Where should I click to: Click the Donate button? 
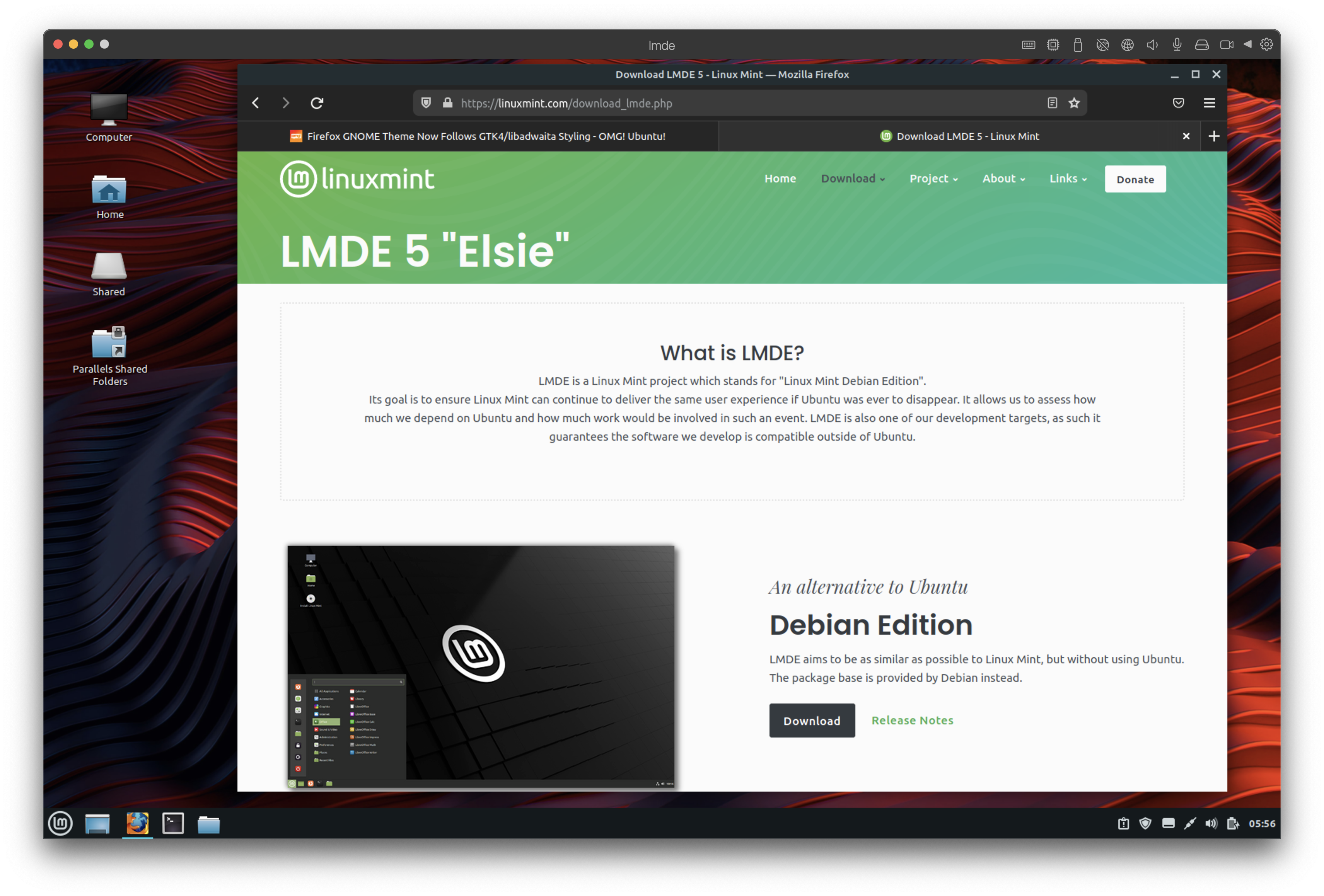coord(1135,179)
